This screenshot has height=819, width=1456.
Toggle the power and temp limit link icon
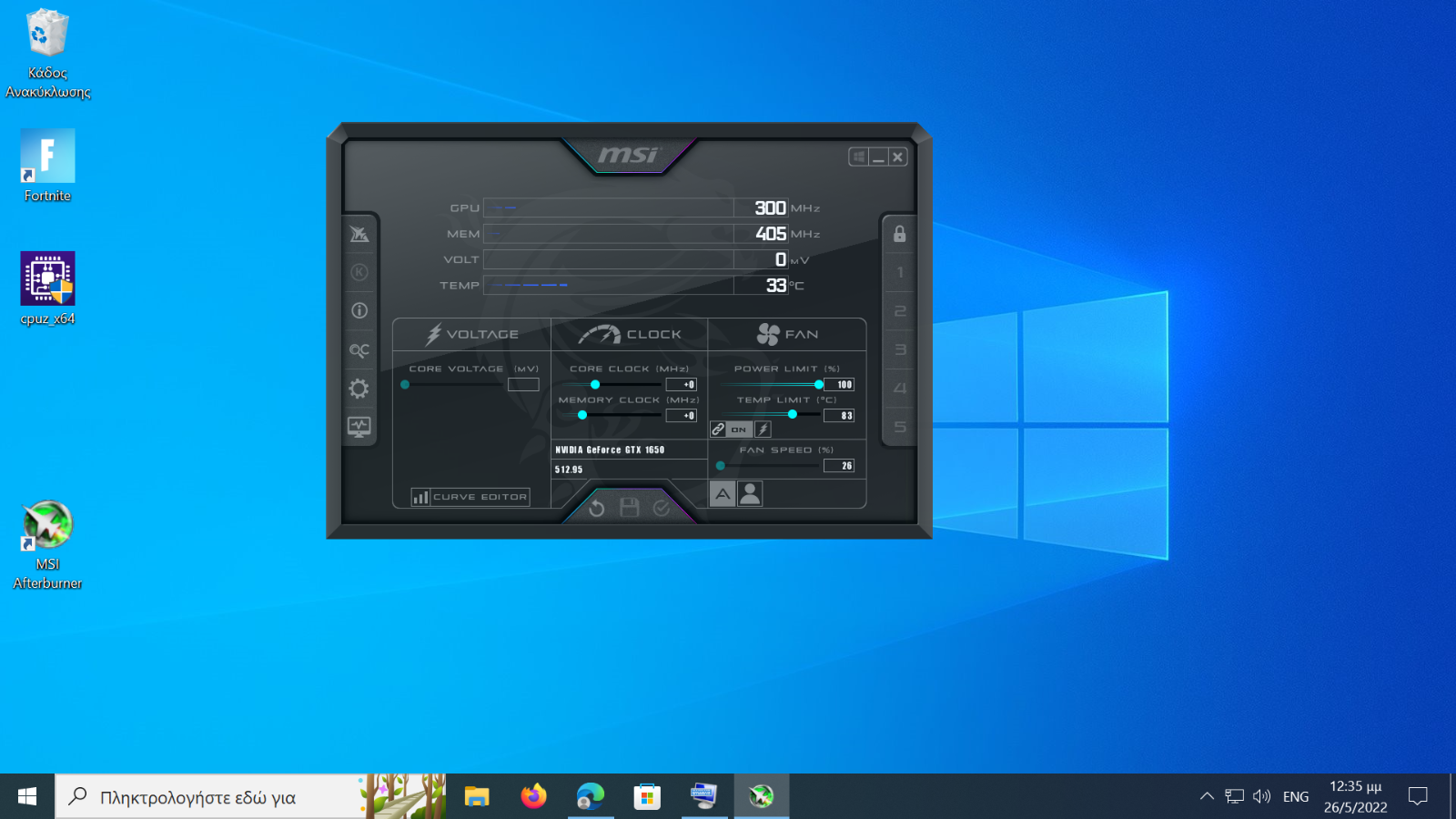coord(718,430)
